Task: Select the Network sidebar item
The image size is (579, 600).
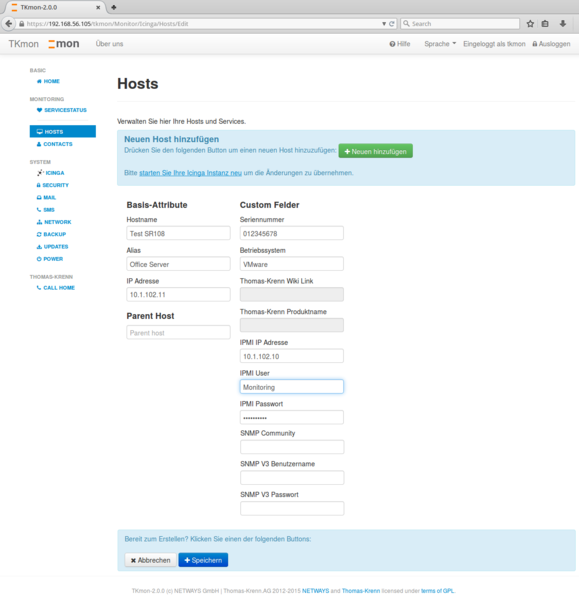Action: (x=54, y=222)
